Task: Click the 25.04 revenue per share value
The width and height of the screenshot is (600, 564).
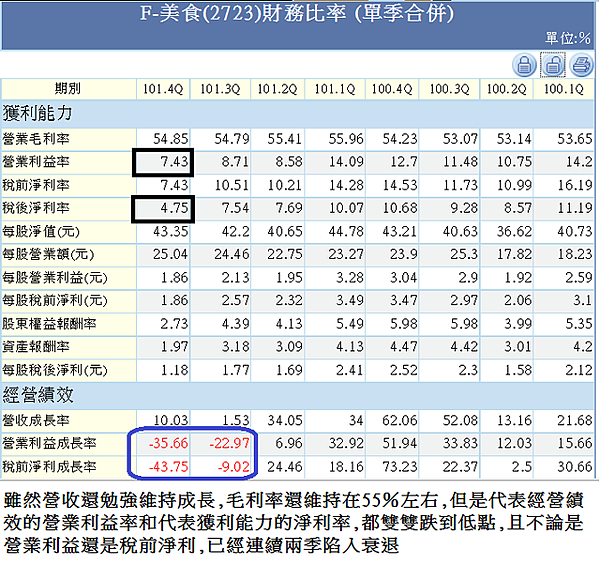Action: point(171,254)
